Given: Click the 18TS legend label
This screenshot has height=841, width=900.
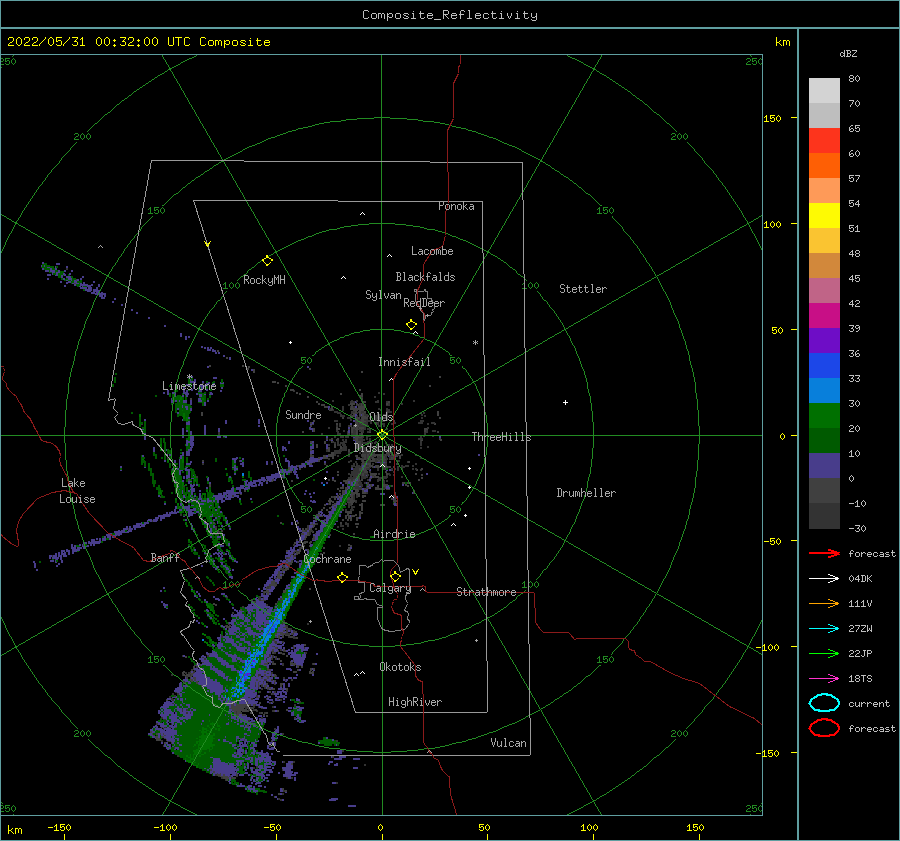Looking at the screenshot, I should click(860, 679).
